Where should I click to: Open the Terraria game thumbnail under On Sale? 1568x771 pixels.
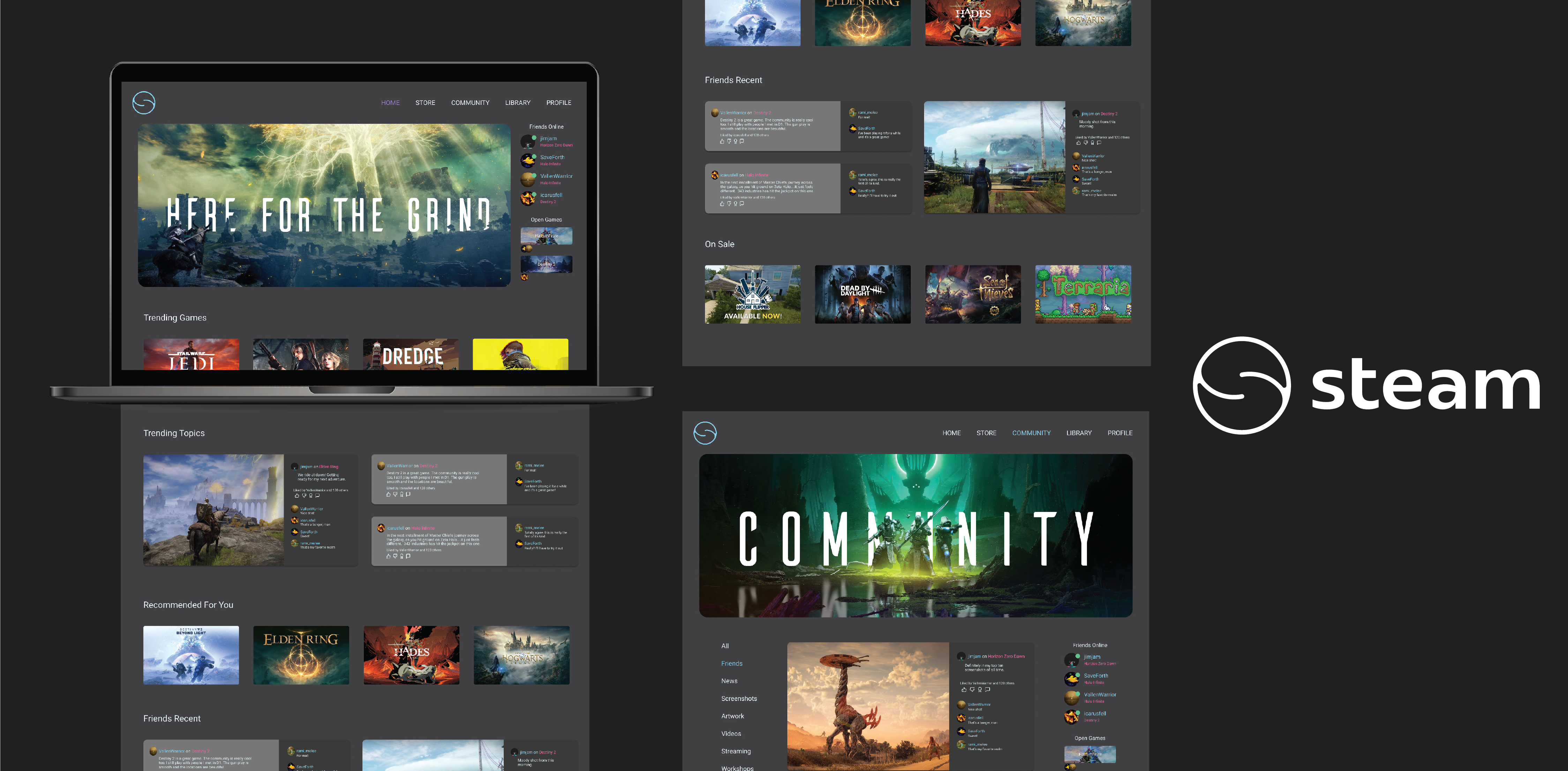[x=1082, y=294]
